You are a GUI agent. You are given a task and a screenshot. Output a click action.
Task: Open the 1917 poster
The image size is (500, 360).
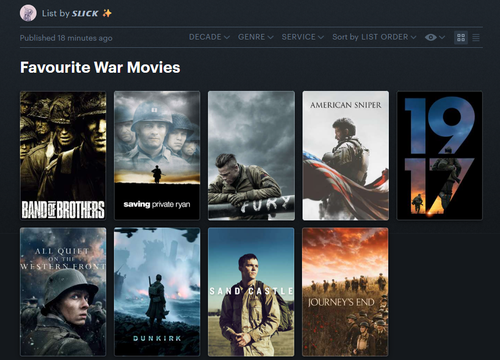439,156
